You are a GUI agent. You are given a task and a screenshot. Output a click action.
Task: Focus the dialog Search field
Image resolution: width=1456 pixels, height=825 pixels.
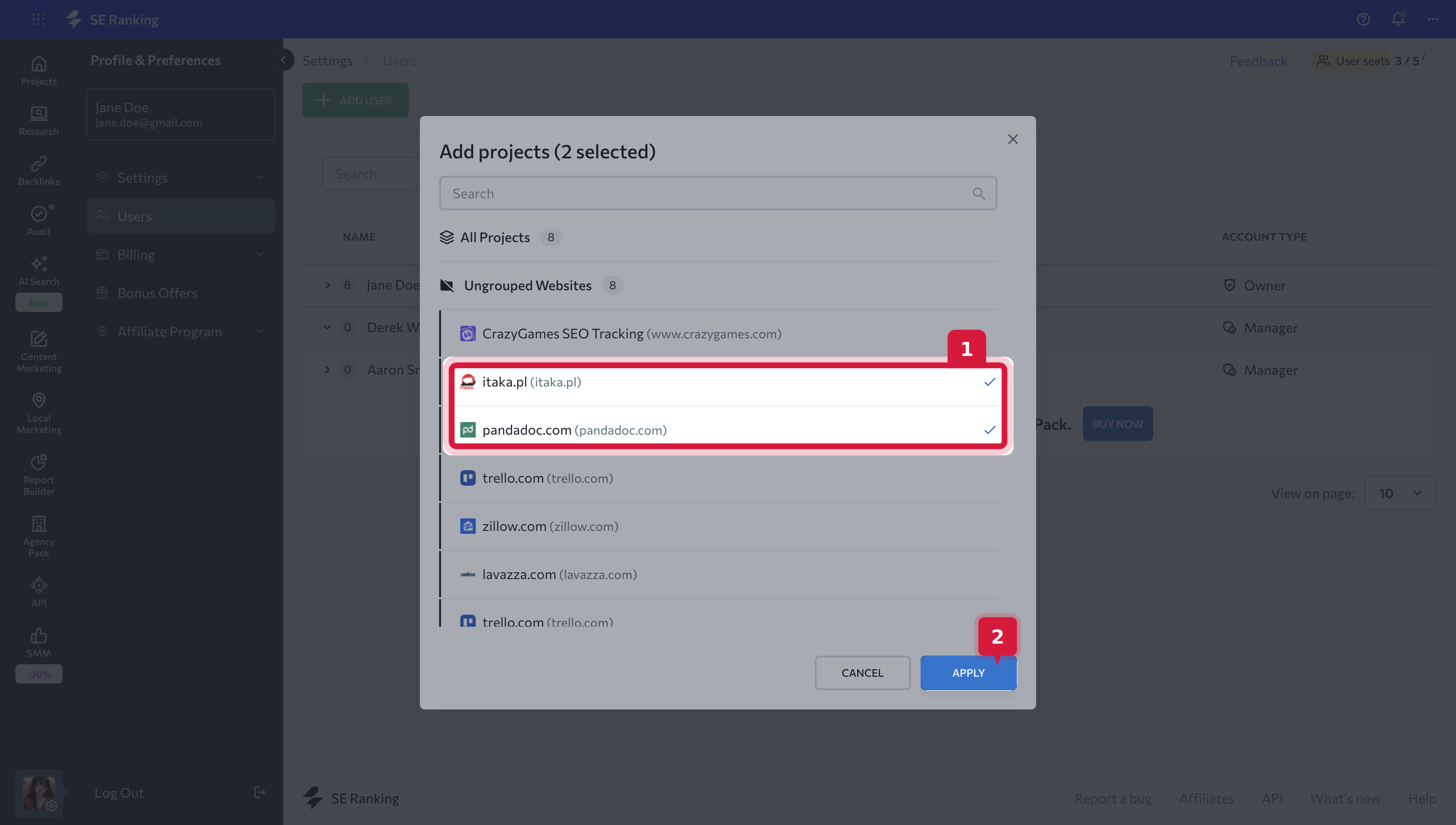pos(717,194)
